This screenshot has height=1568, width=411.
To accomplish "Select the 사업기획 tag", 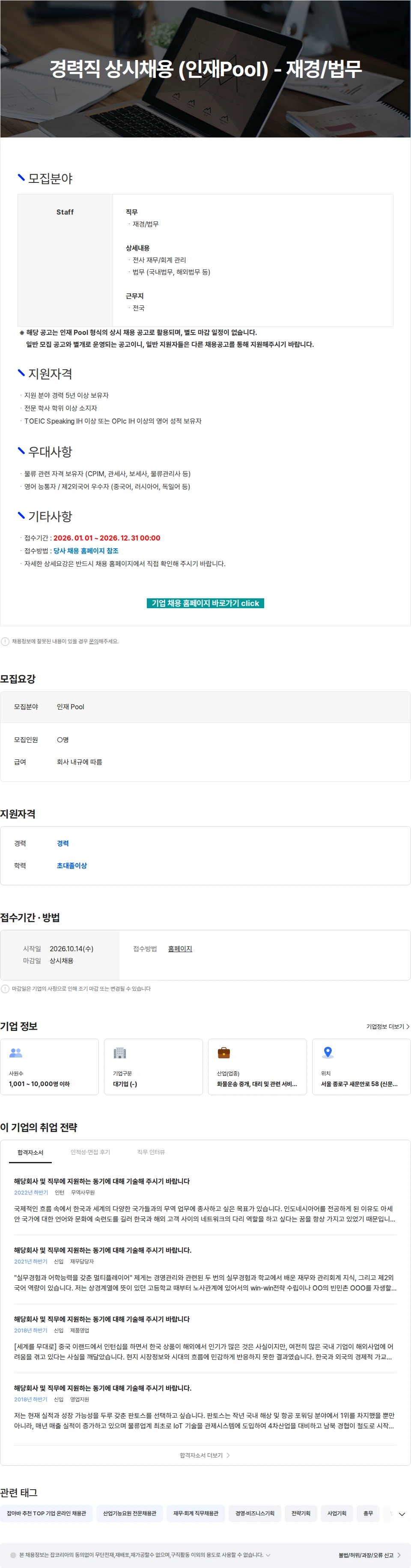I will pos(337,1513).
